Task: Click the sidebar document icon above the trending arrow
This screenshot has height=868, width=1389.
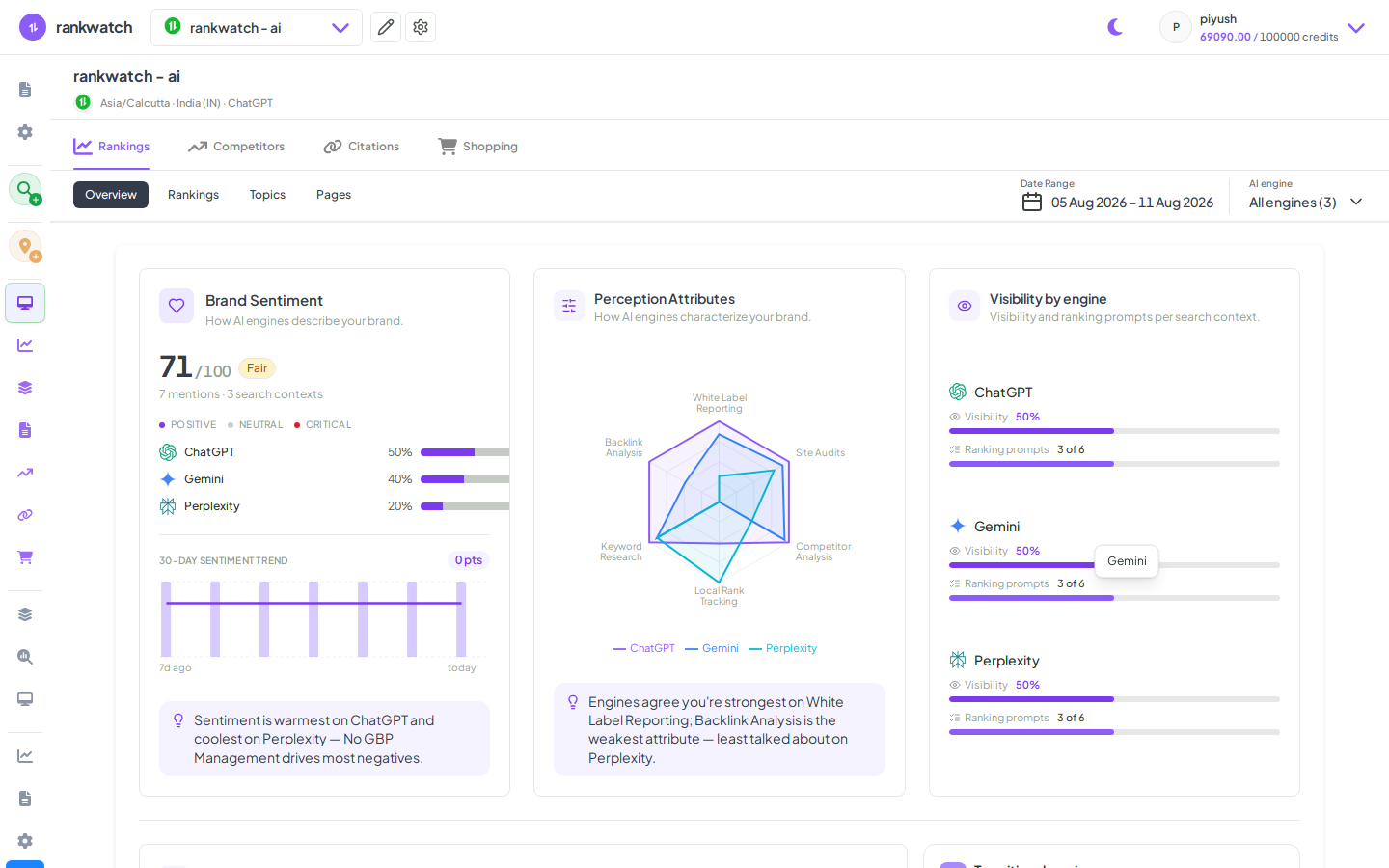Action: pos(25,430)
